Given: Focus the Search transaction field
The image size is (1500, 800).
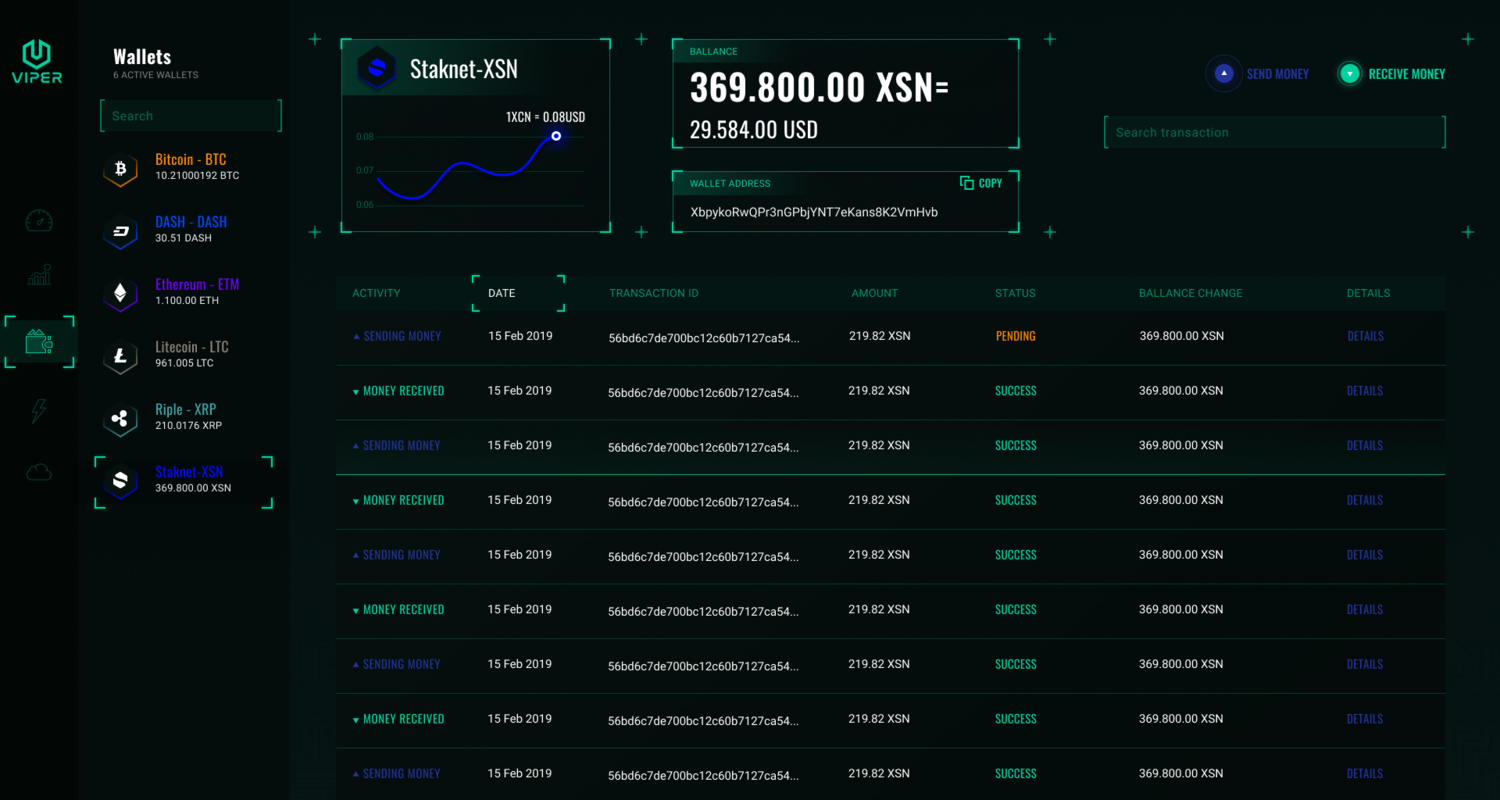Looking at the screenshot, I should pos(1275,132).
